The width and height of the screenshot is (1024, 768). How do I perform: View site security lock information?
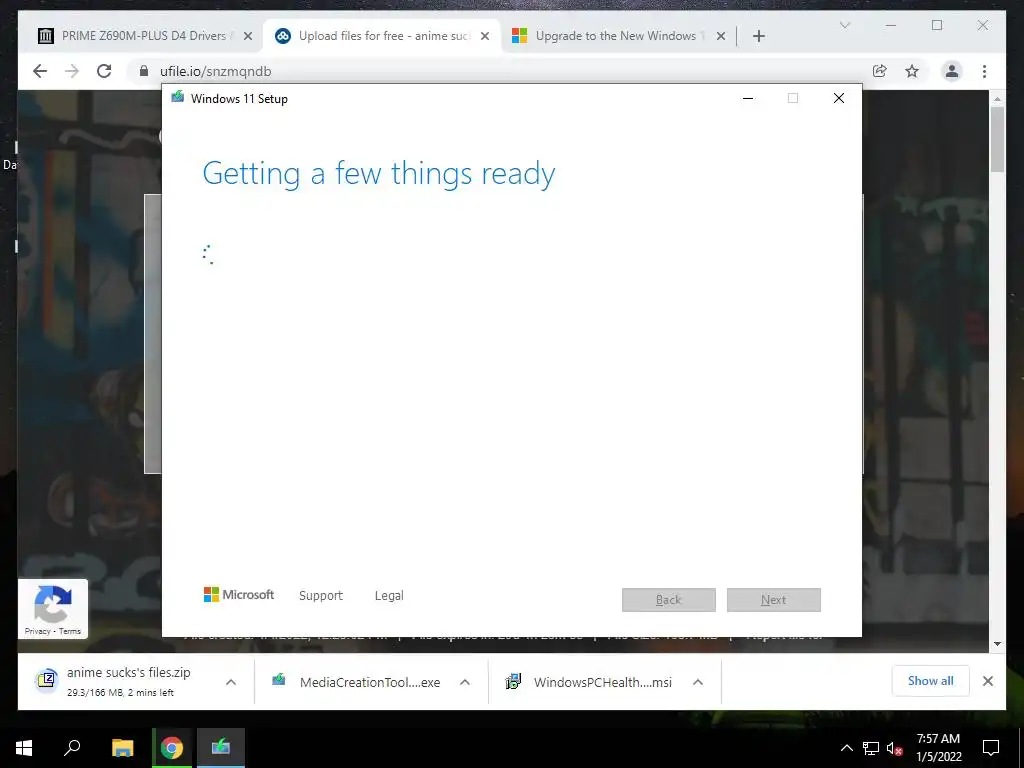(x=144, y=71)
